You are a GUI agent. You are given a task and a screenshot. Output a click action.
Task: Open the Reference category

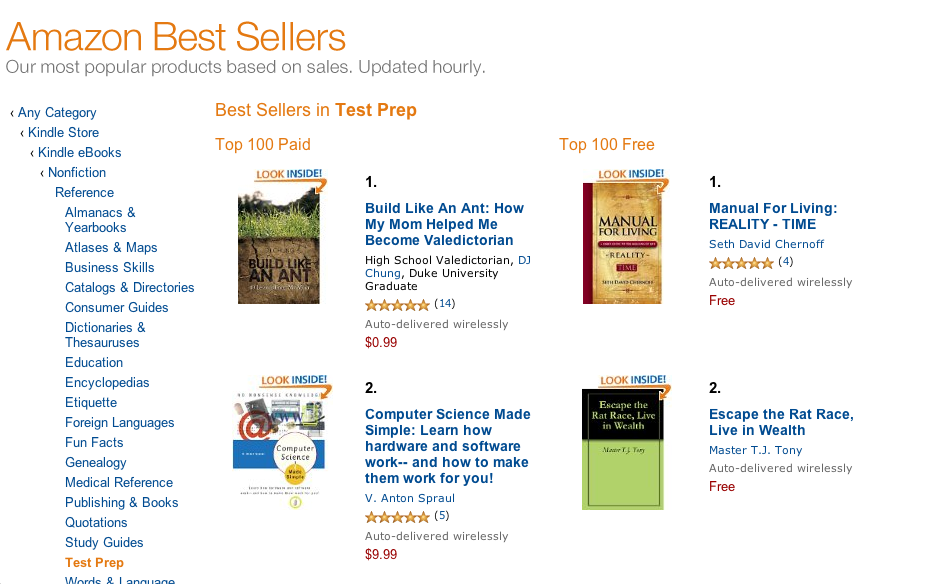[84, 193]
